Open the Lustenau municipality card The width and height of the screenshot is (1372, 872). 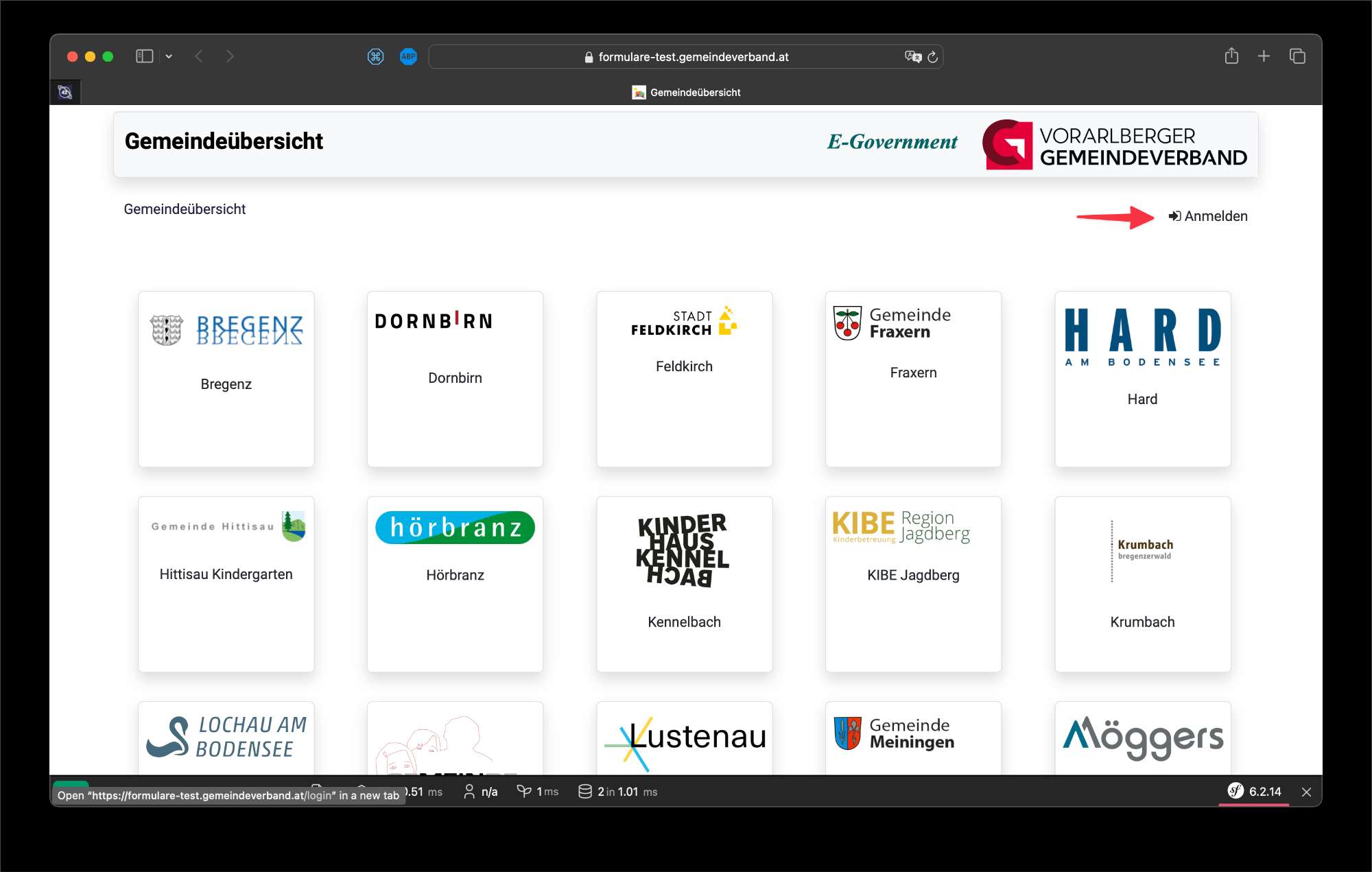[684, 738]
